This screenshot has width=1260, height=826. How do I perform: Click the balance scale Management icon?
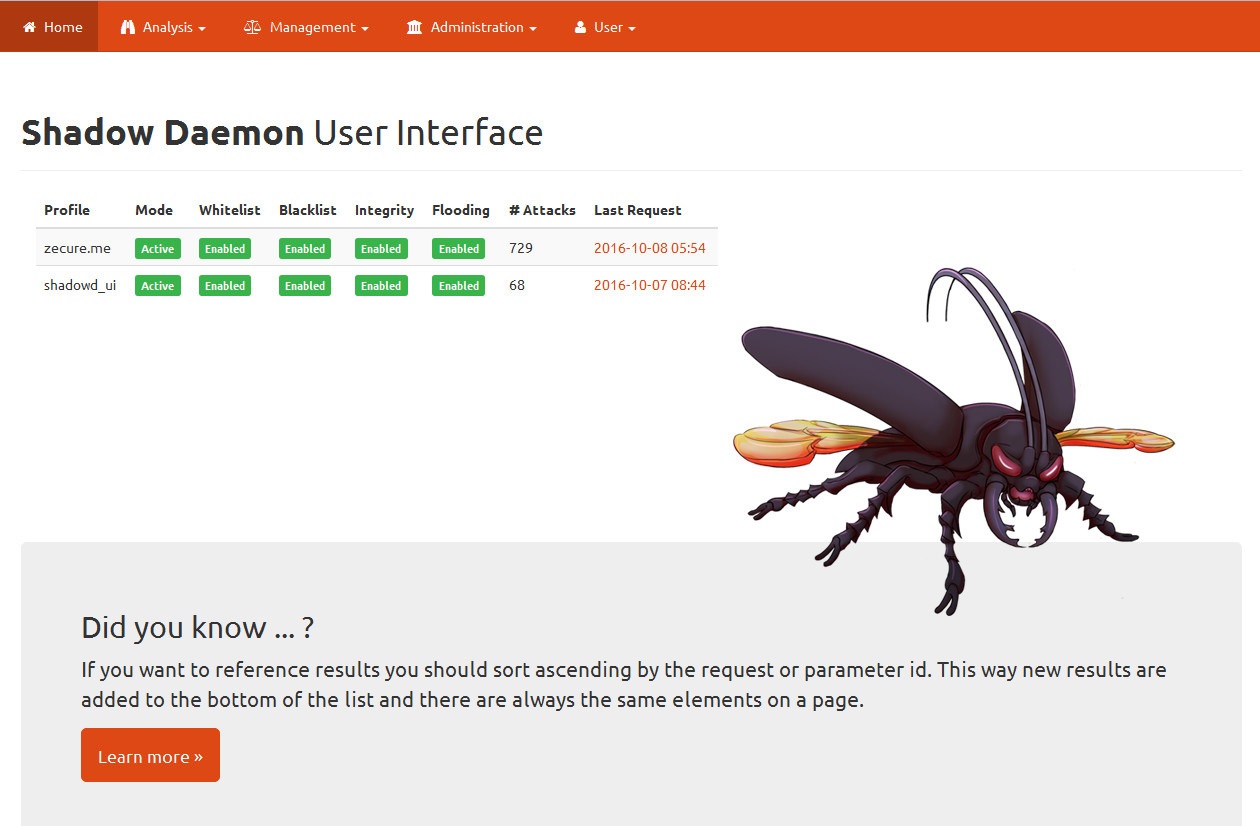[x=253, y=27]
